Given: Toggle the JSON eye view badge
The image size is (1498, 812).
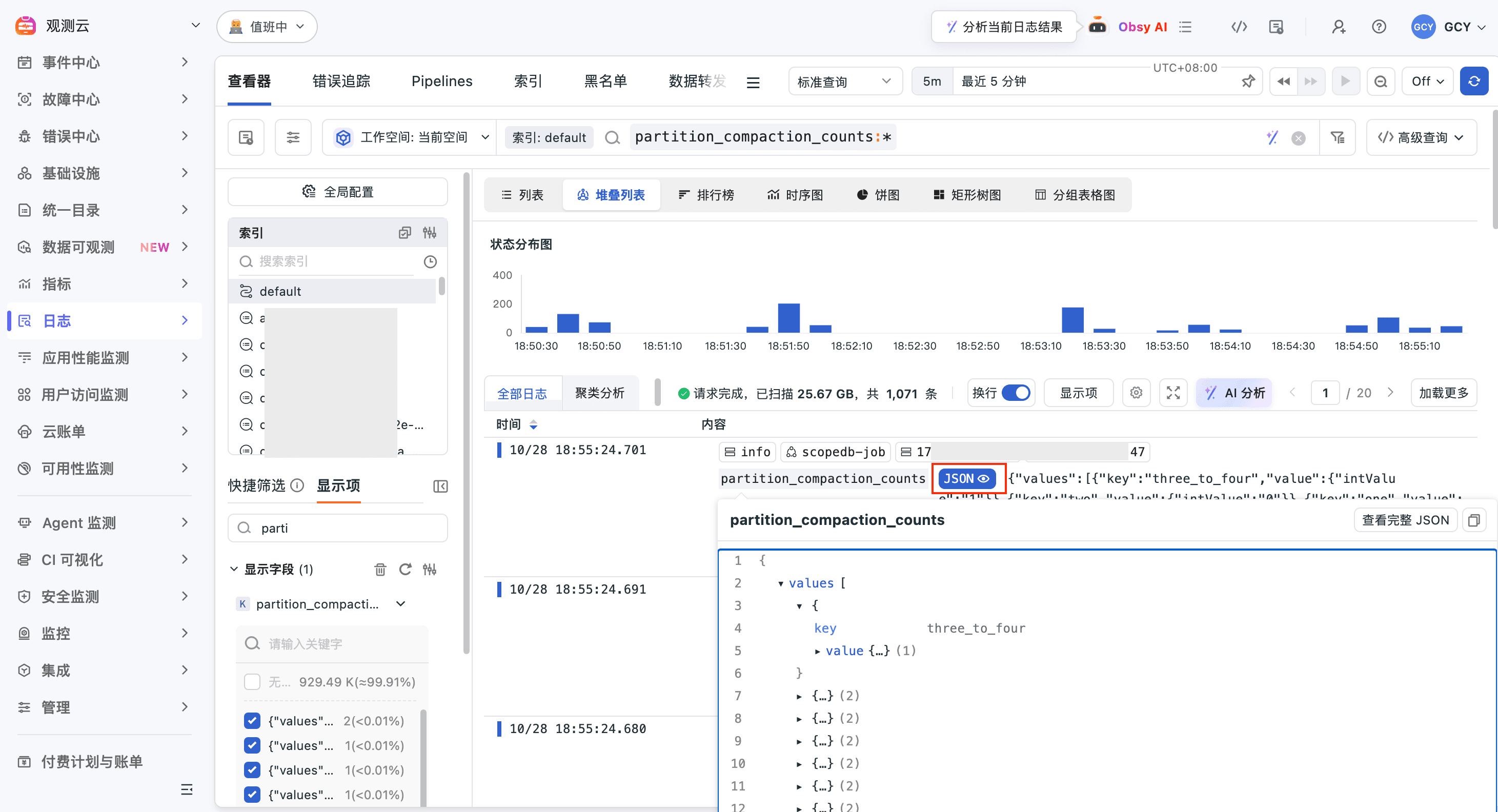Looking at the screenshot, I should coord(966,479).
